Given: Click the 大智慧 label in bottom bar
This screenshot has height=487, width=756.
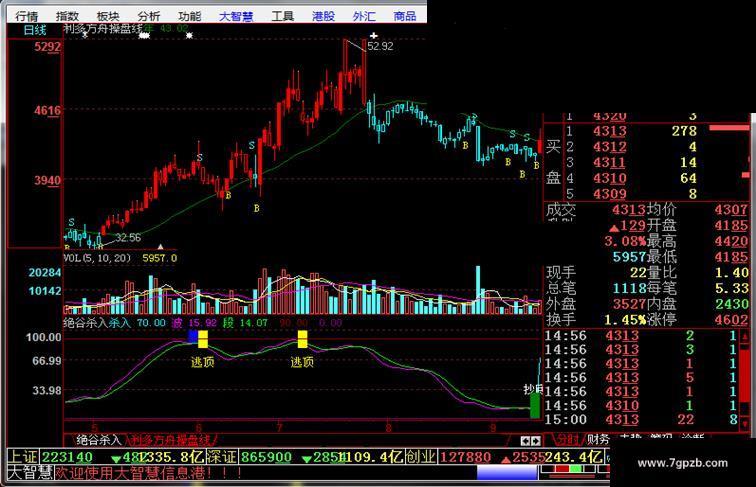Looking at the screenshot, I should [x=30, y=473].
